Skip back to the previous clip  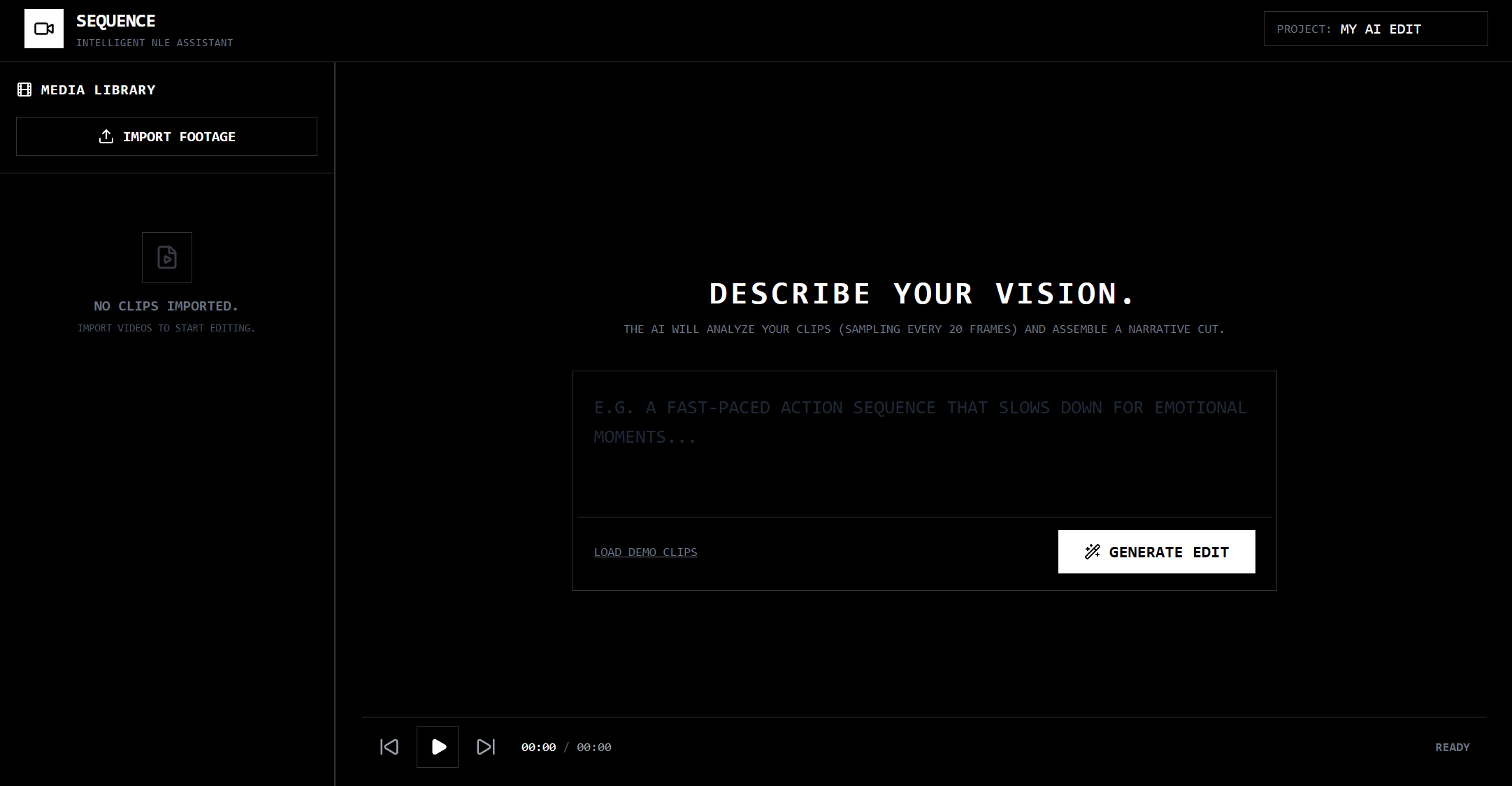(x=389, y=747)
